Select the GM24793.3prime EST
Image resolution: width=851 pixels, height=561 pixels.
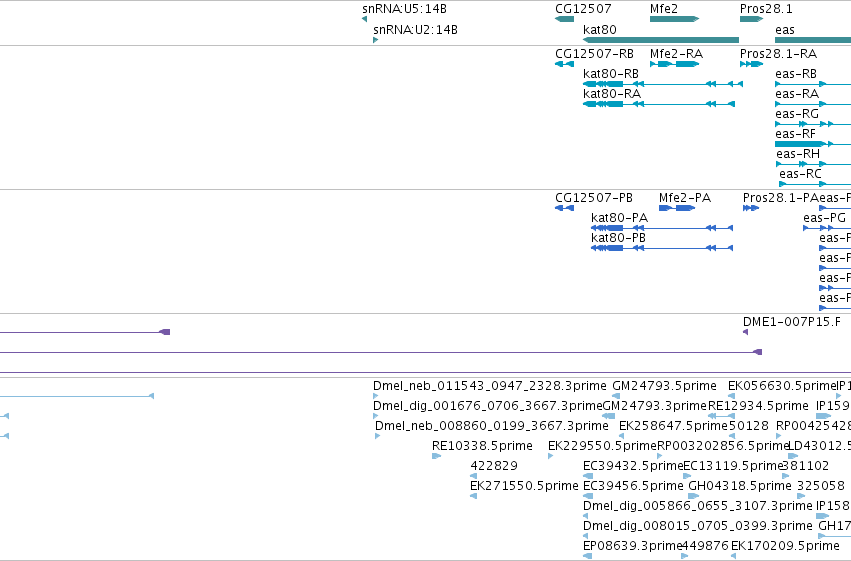pyautogui.click(x=609, y=416)
